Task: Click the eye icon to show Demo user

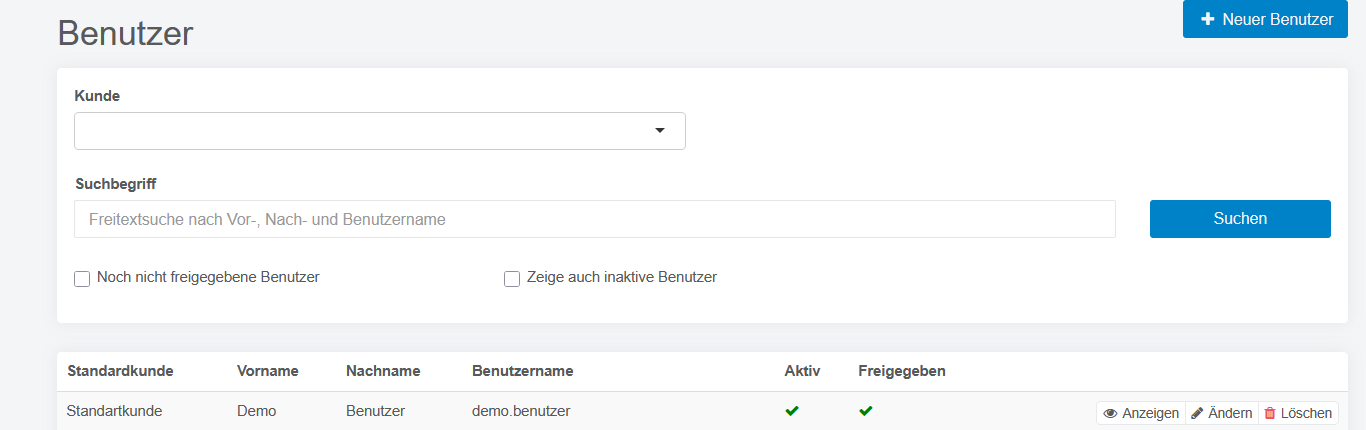Action: 1110,413
